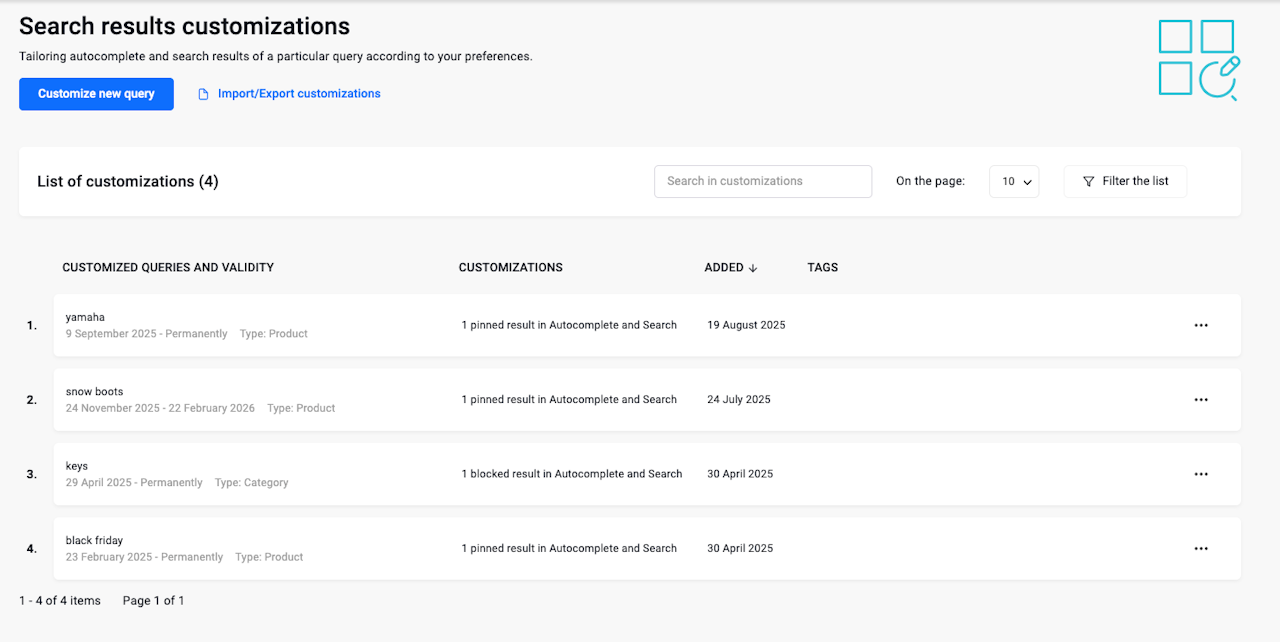Click the Filter the list button
Screen dimensions: 1280x642
[x=1125, y=182]
